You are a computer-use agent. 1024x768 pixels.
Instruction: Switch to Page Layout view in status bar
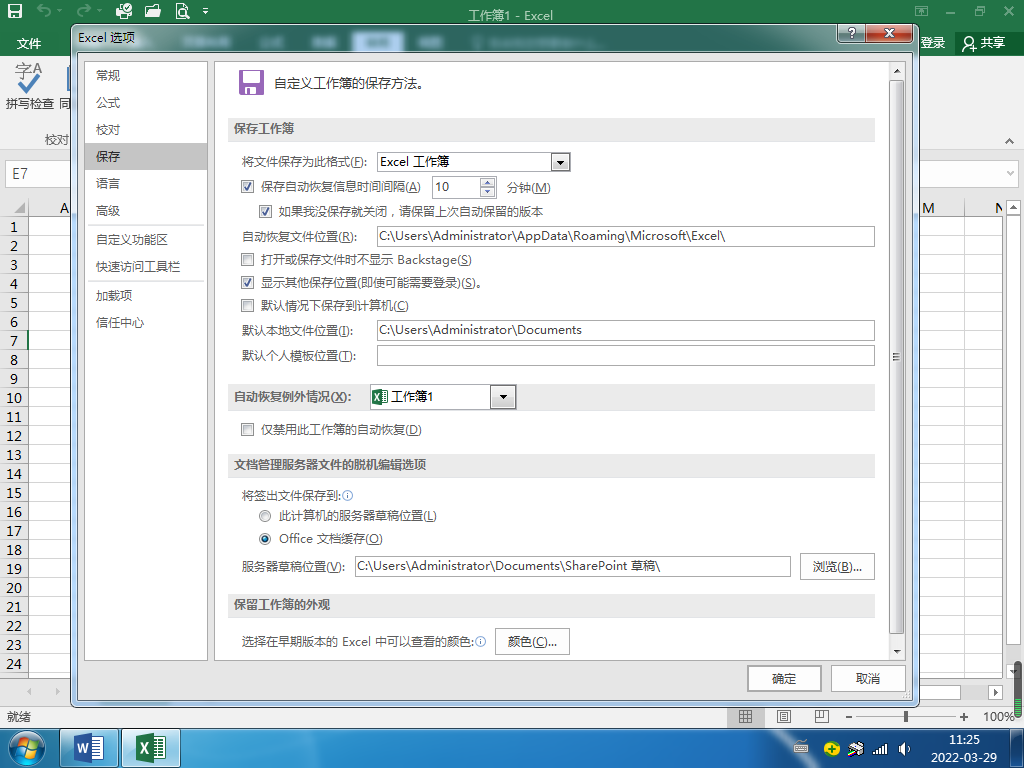[x=784, y=716]
